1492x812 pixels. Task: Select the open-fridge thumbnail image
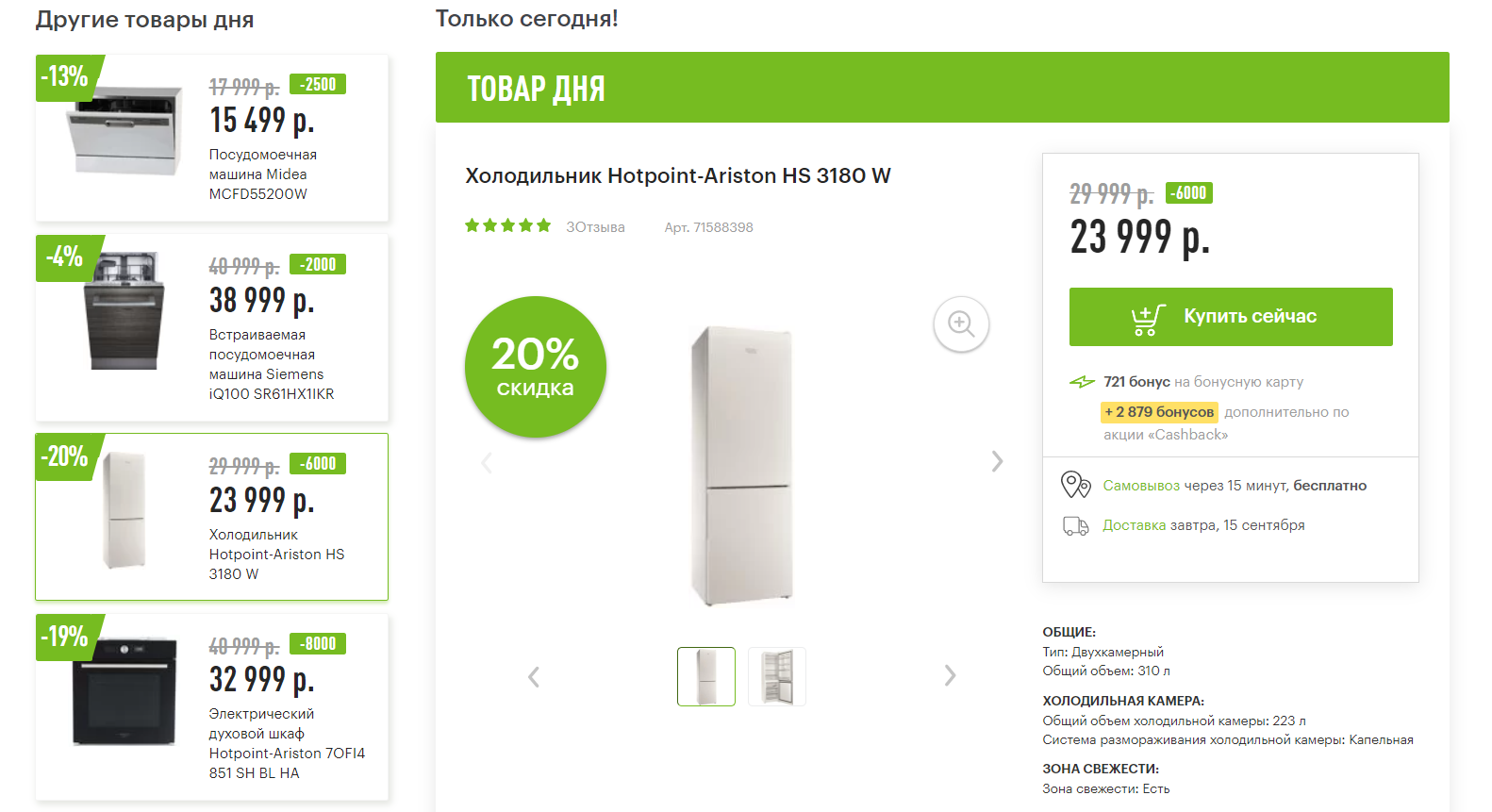click(777, 676)
